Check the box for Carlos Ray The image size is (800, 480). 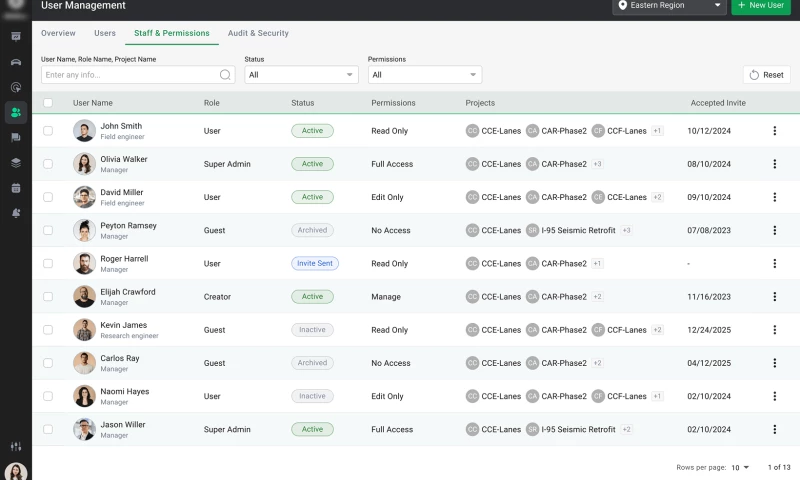(48, 363)
